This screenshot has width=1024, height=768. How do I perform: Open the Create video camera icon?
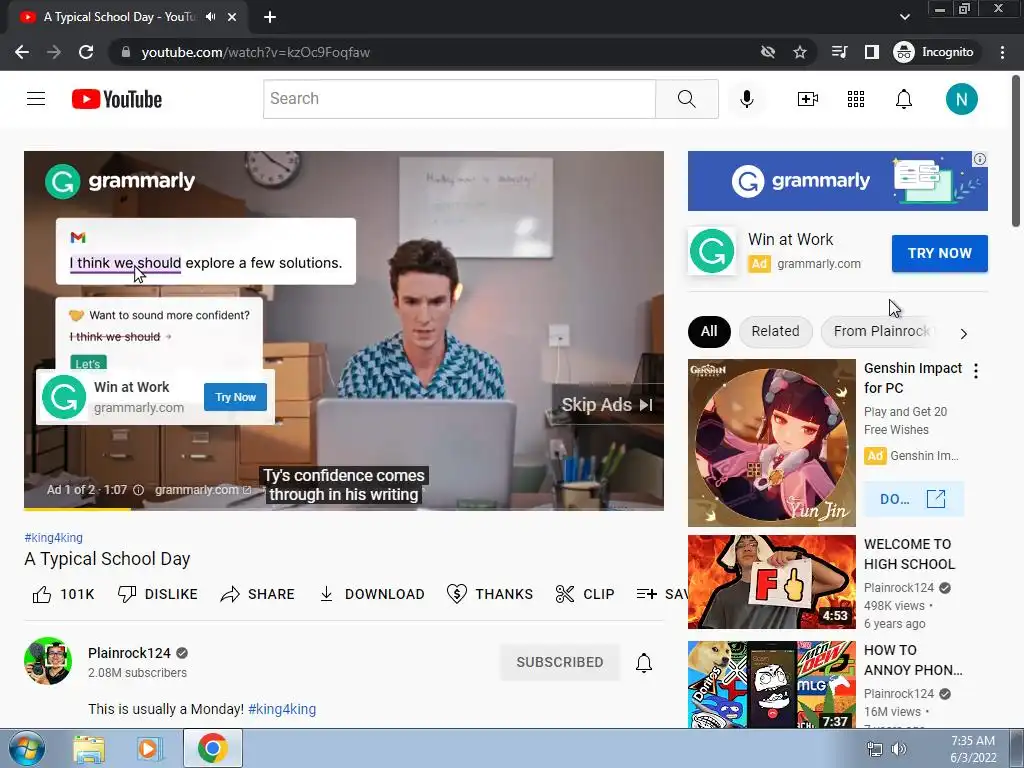point(808,99)
